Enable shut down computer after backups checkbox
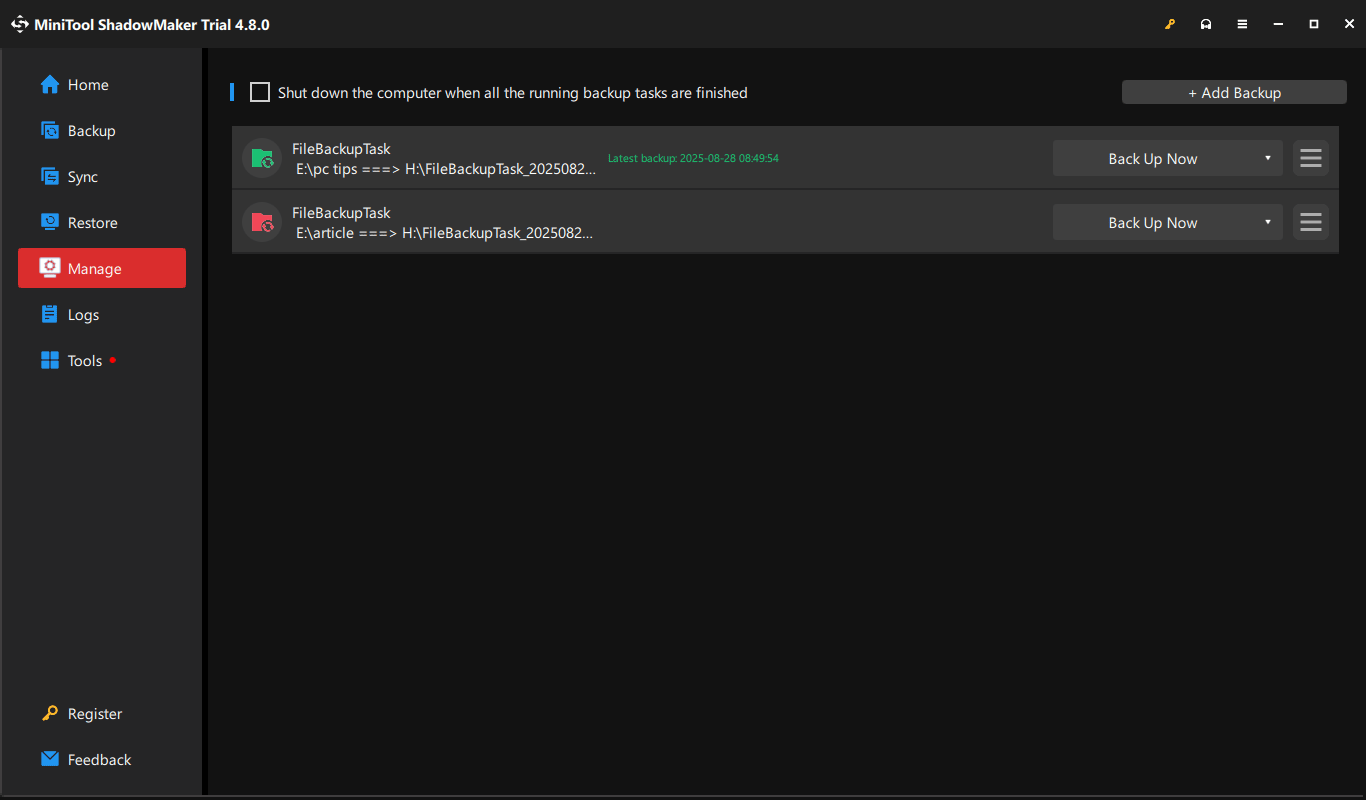Screen dimensions: 1366x800 (260, 93)
